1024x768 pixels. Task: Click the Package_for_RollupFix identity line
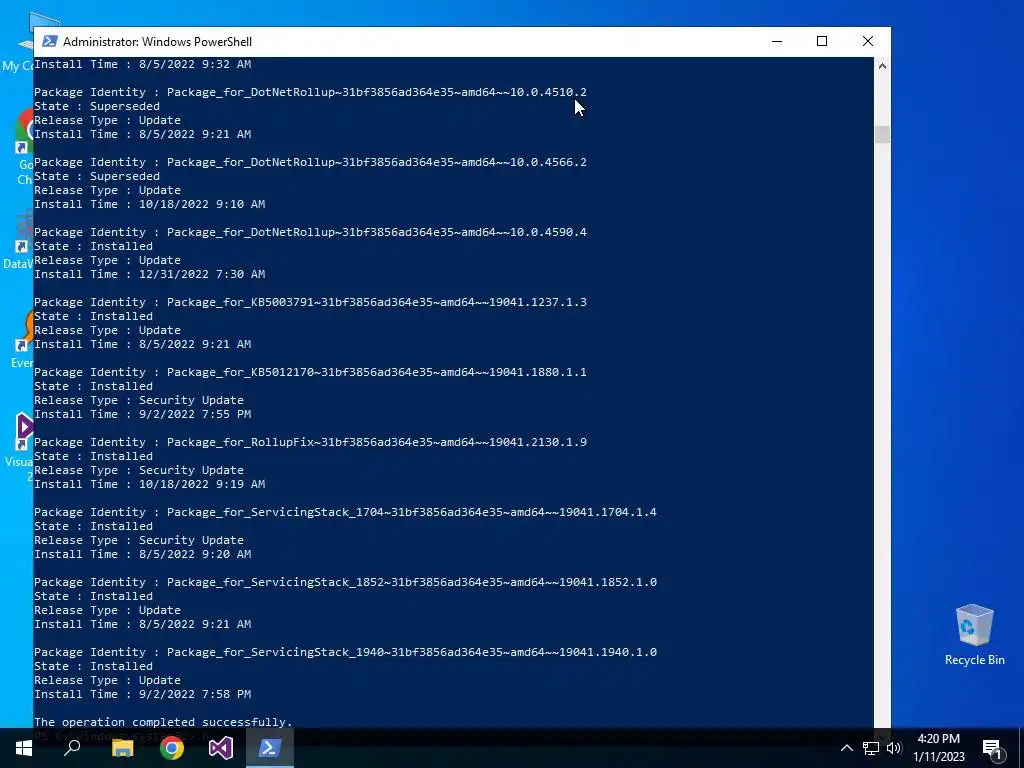click(310, 442)
